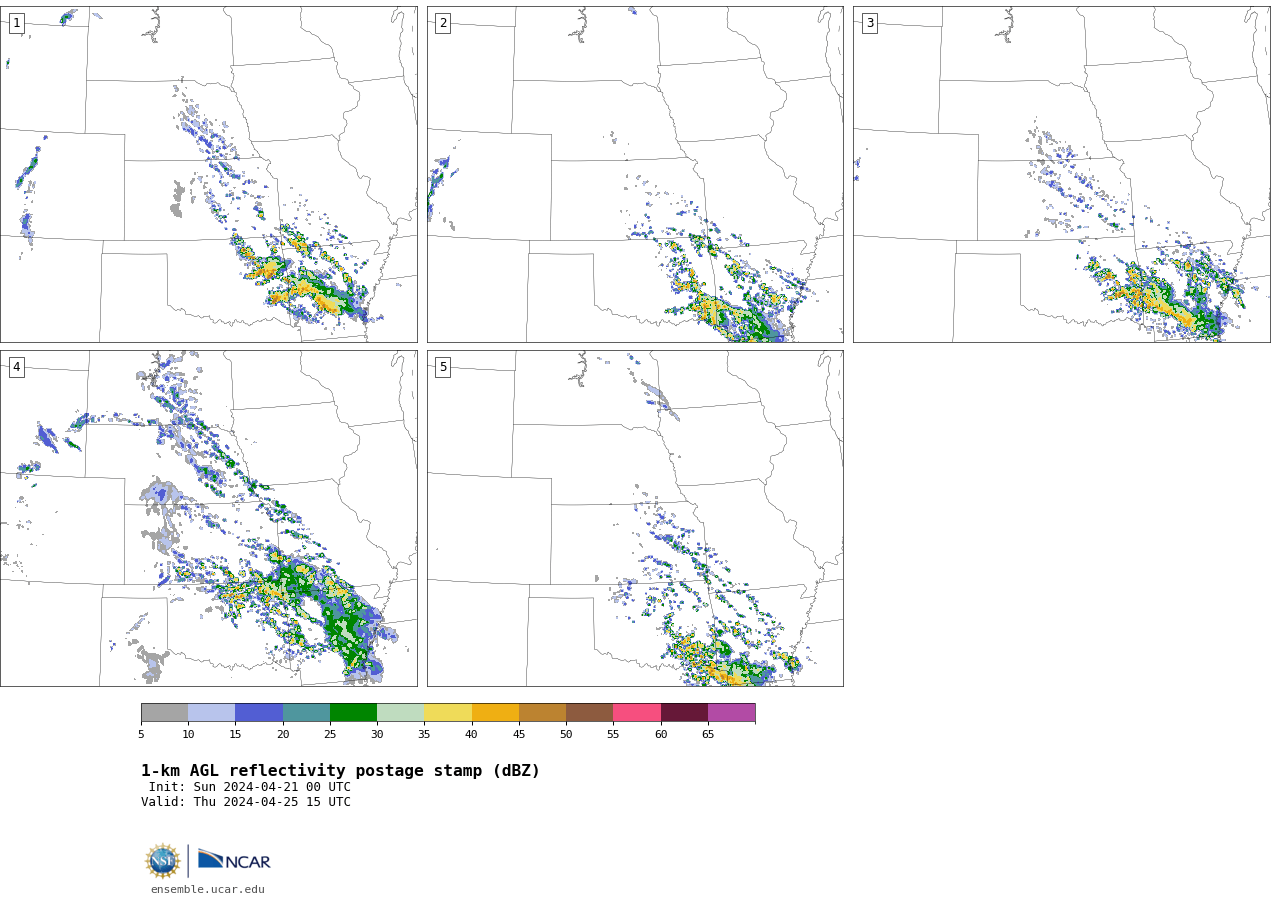Open ensemble member 5 reflectivity map

tap(635, 518)
